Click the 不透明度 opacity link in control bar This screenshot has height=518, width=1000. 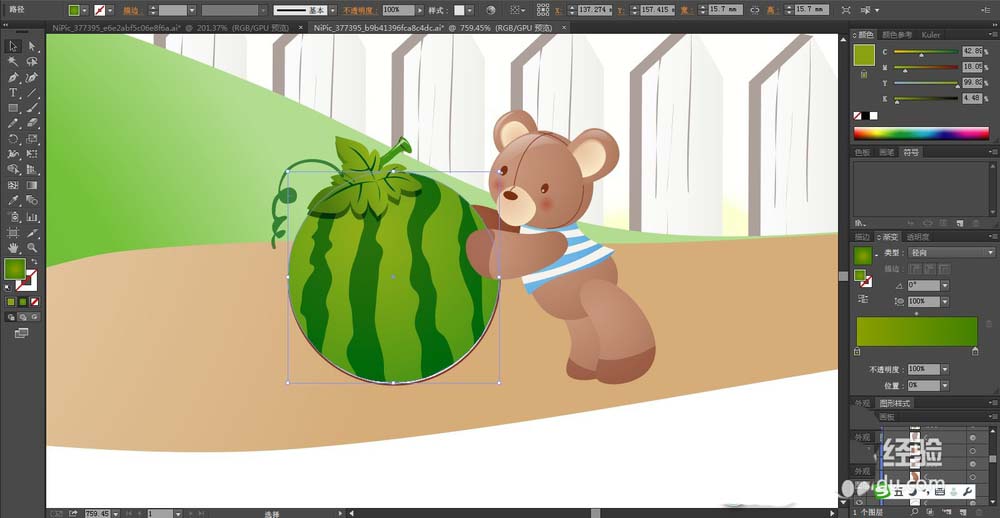tap(360, 10)
